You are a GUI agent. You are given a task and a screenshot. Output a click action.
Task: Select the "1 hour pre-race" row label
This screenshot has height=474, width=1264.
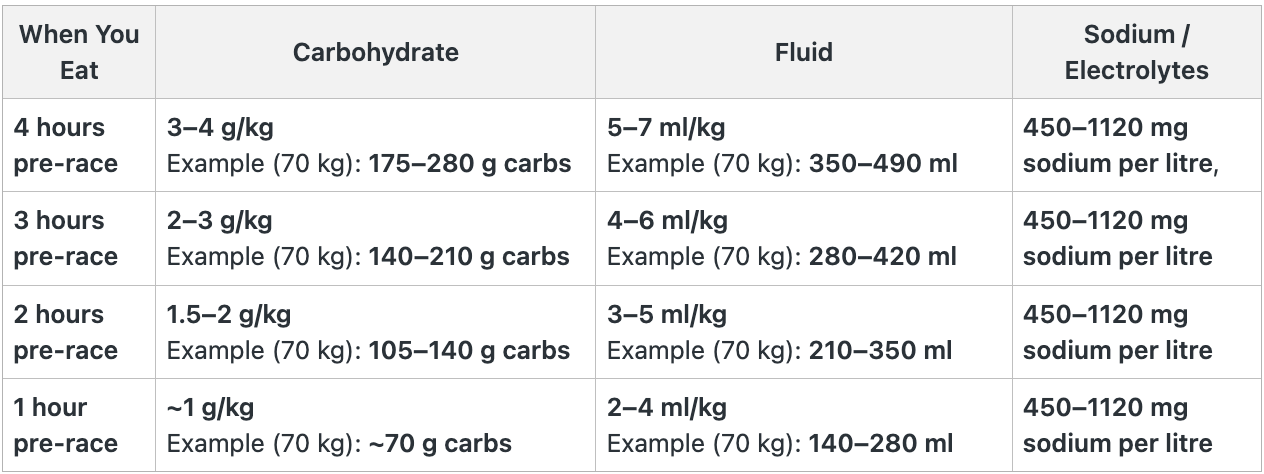click(66, 425)
